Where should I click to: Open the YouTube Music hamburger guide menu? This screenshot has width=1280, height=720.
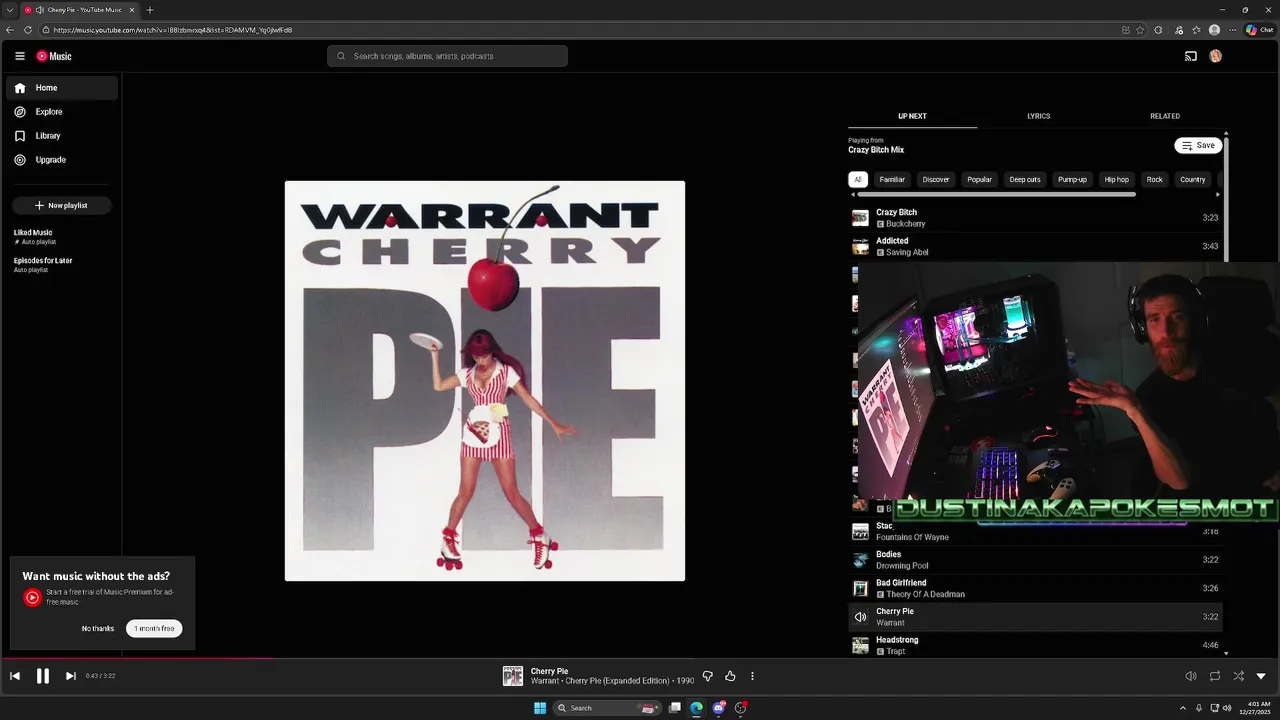coord(19,56)
